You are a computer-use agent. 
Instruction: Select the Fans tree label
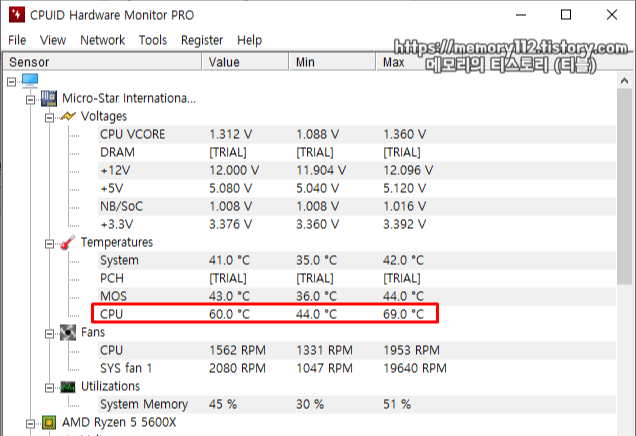coord(93,333)
